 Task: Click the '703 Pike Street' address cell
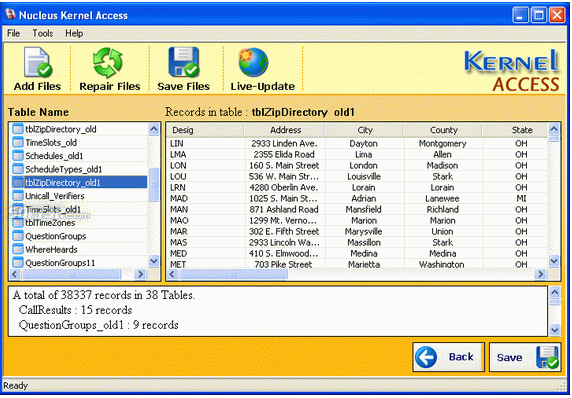tap(283, 264)
